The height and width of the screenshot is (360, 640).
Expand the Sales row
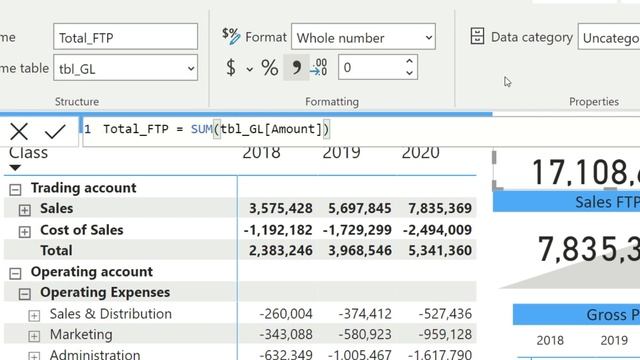pos(25,210)
